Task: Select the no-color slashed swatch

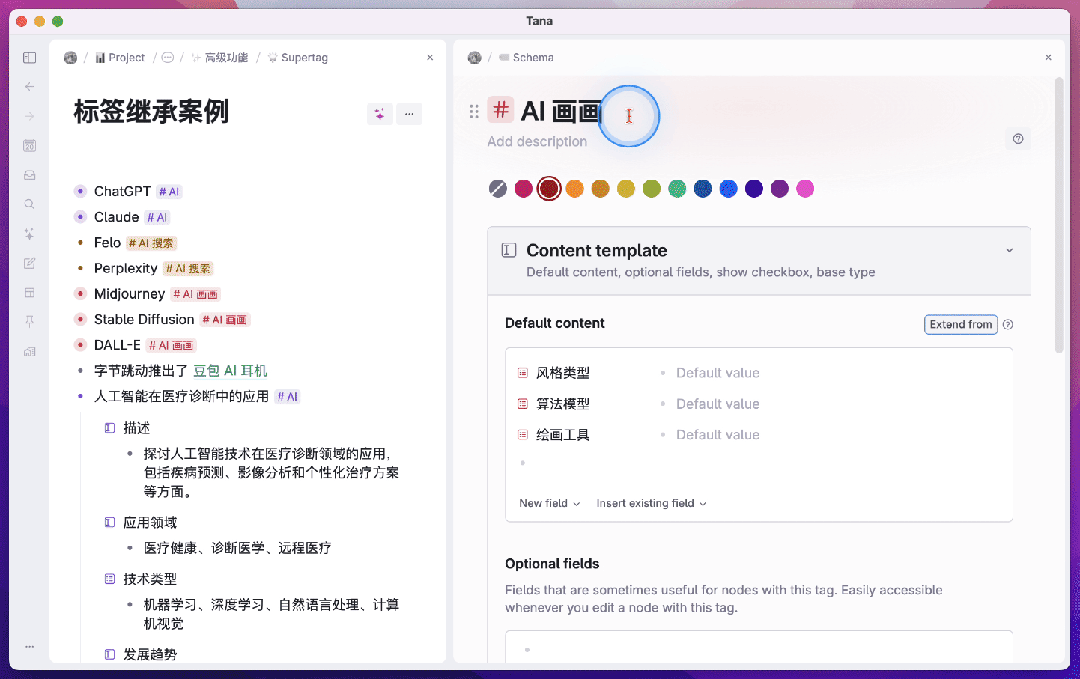Action: (498, 189)
